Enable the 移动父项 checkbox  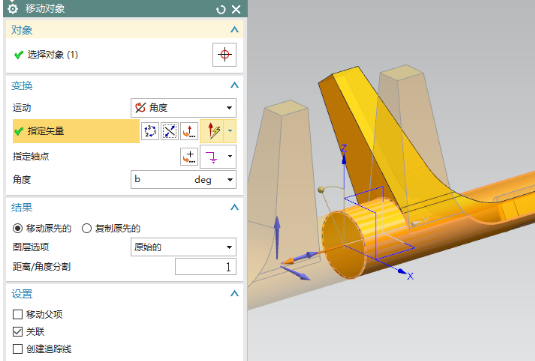pos(18,314)
